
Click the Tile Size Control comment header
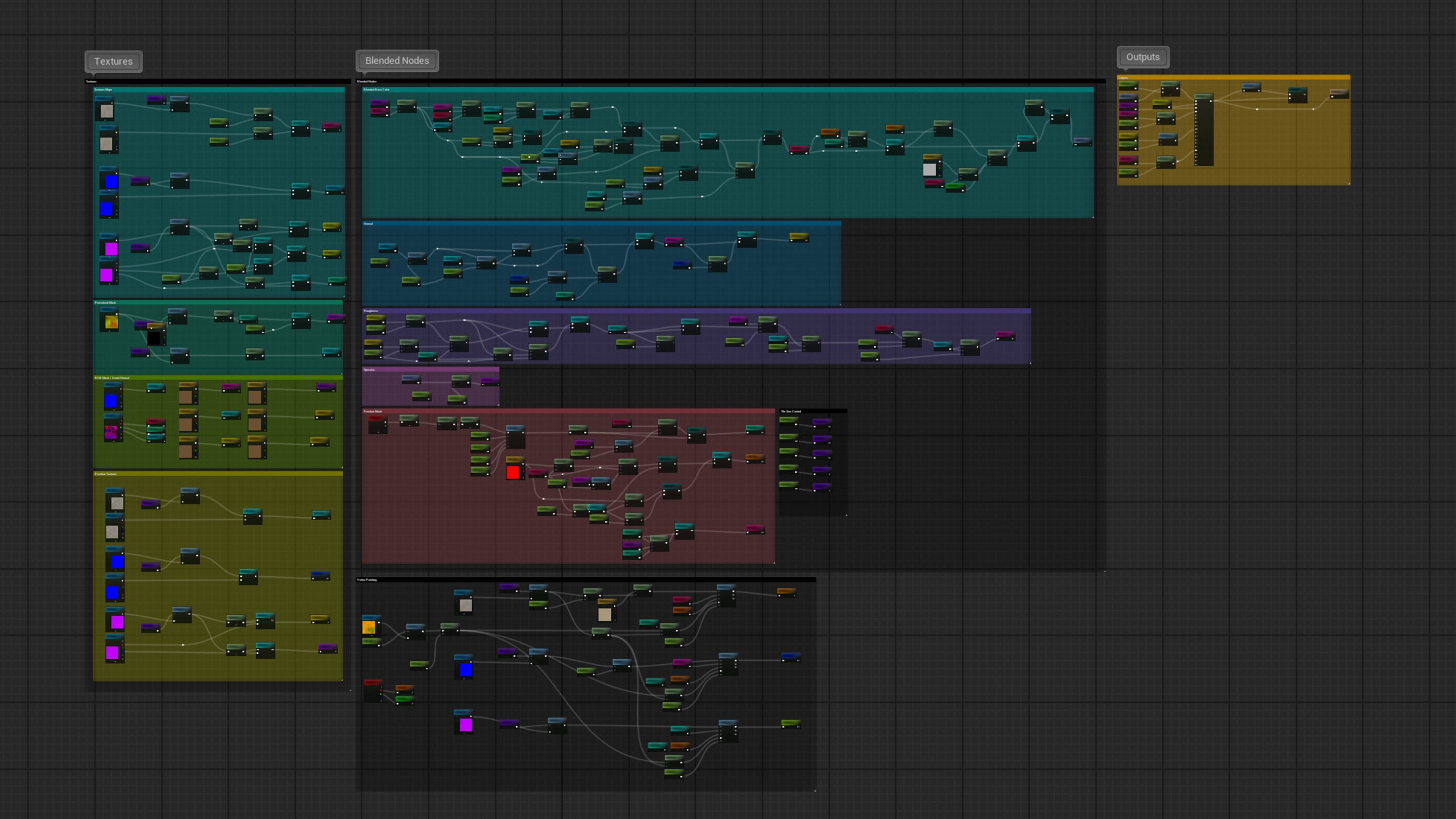[x=813, y=411]
